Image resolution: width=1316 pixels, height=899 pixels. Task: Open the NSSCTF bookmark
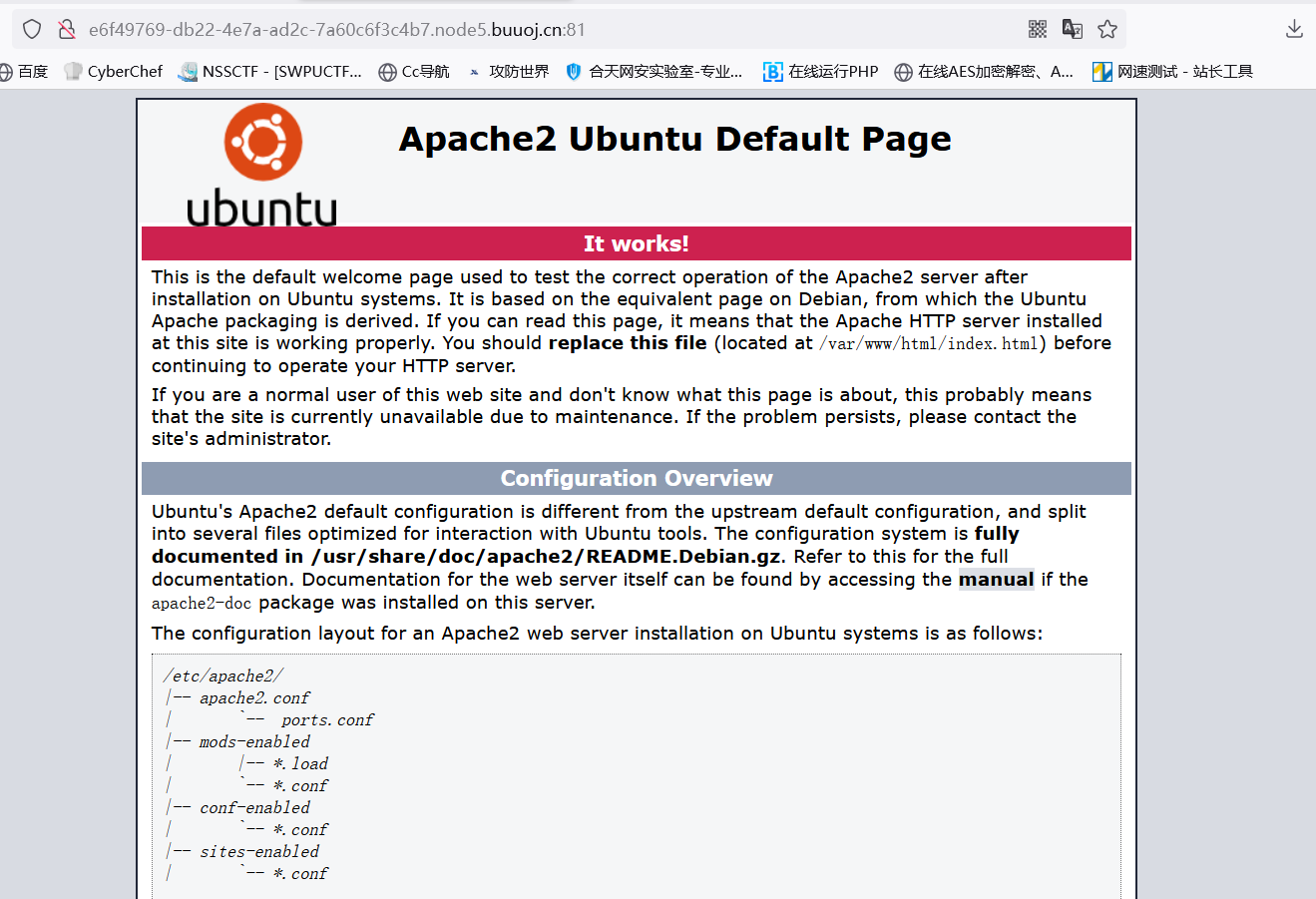click(x=270, y=71)
